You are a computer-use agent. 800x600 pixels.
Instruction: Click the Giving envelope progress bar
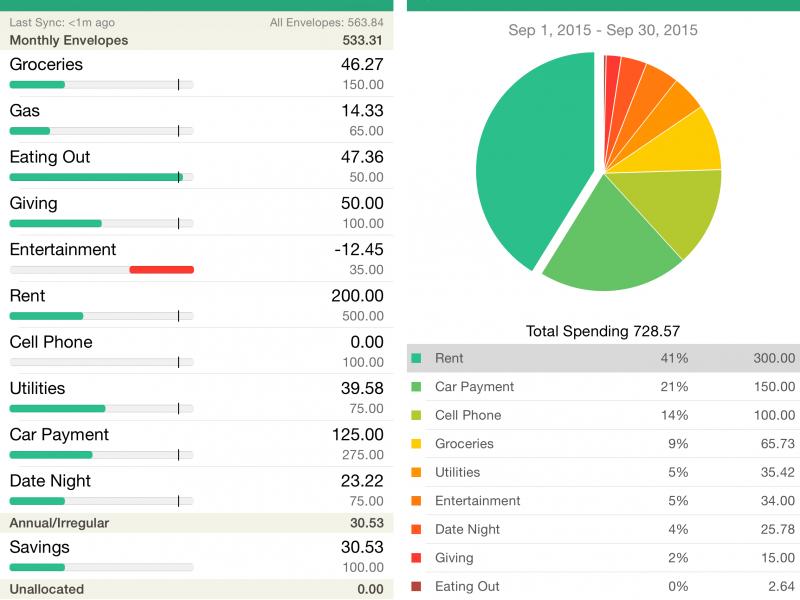coord(101,224)
